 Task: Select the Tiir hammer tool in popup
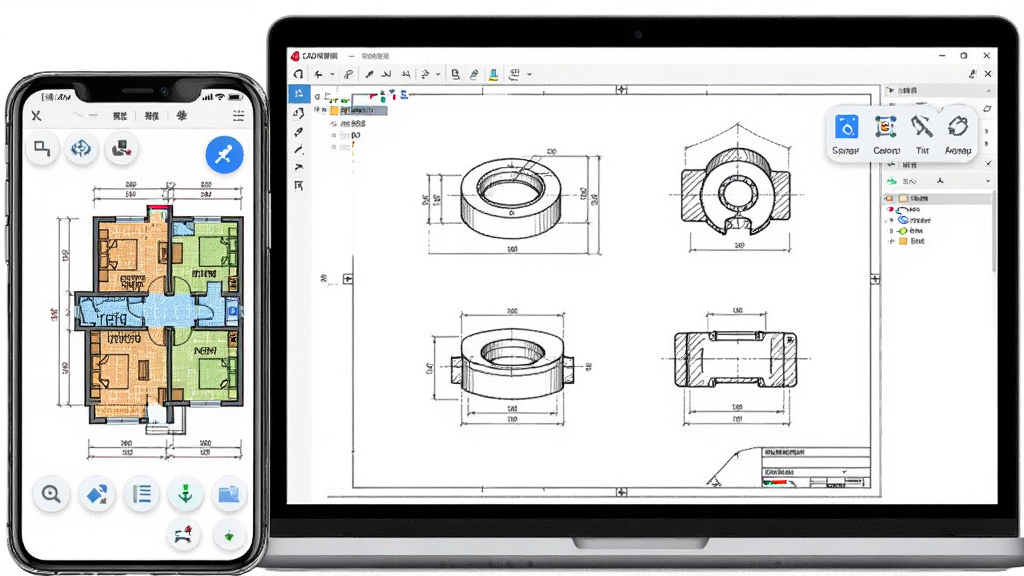tap(922, 133)
